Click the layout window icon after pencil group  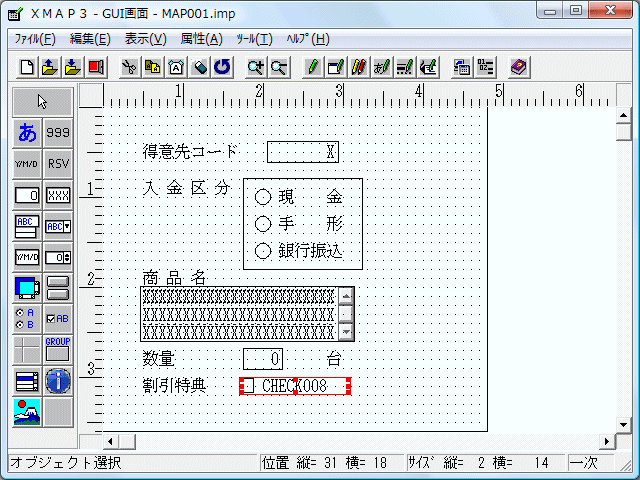click(x=462, y=67)
